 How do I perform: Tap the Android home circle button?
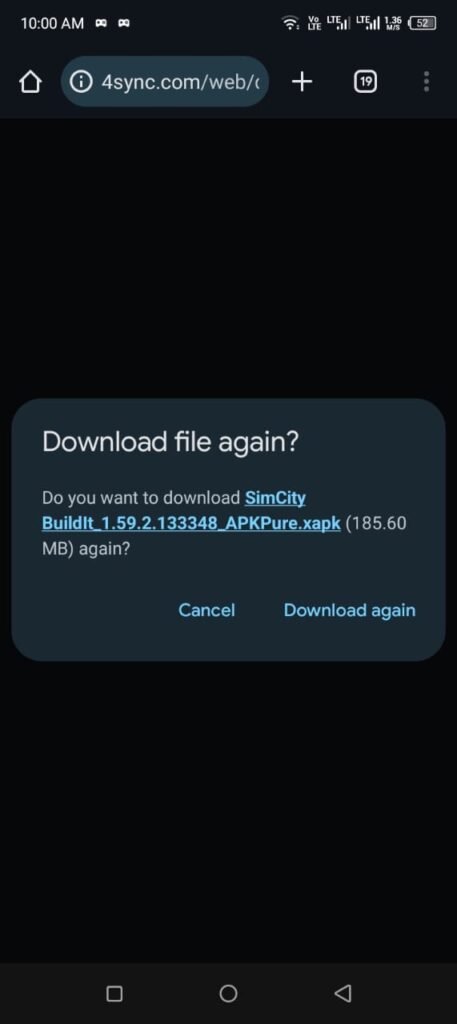(228, 993)
